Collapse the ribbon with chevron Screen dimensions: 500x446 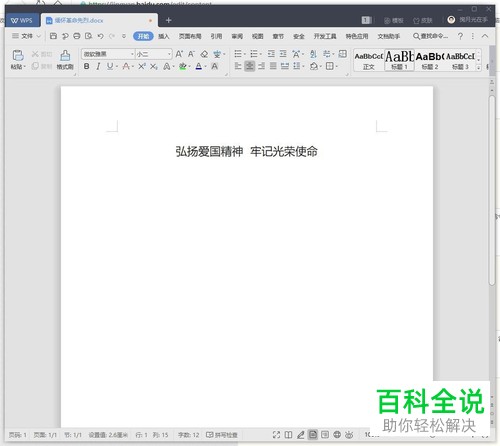[x=485, y=36]
